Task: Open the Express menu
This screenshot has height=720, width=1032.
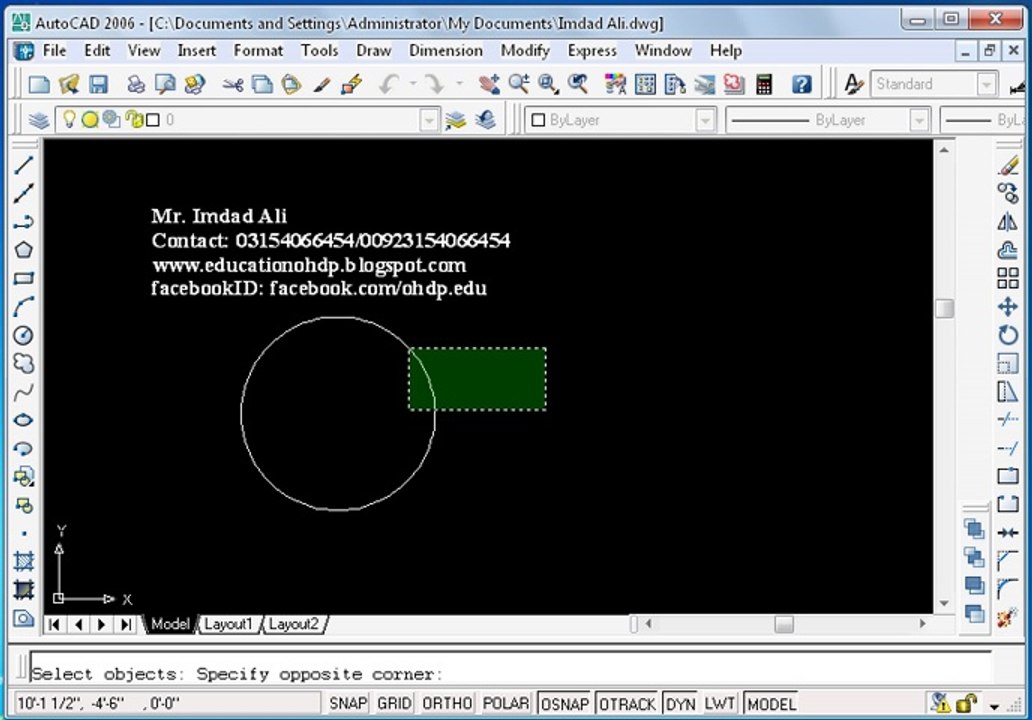Action: tap(592, 51)
